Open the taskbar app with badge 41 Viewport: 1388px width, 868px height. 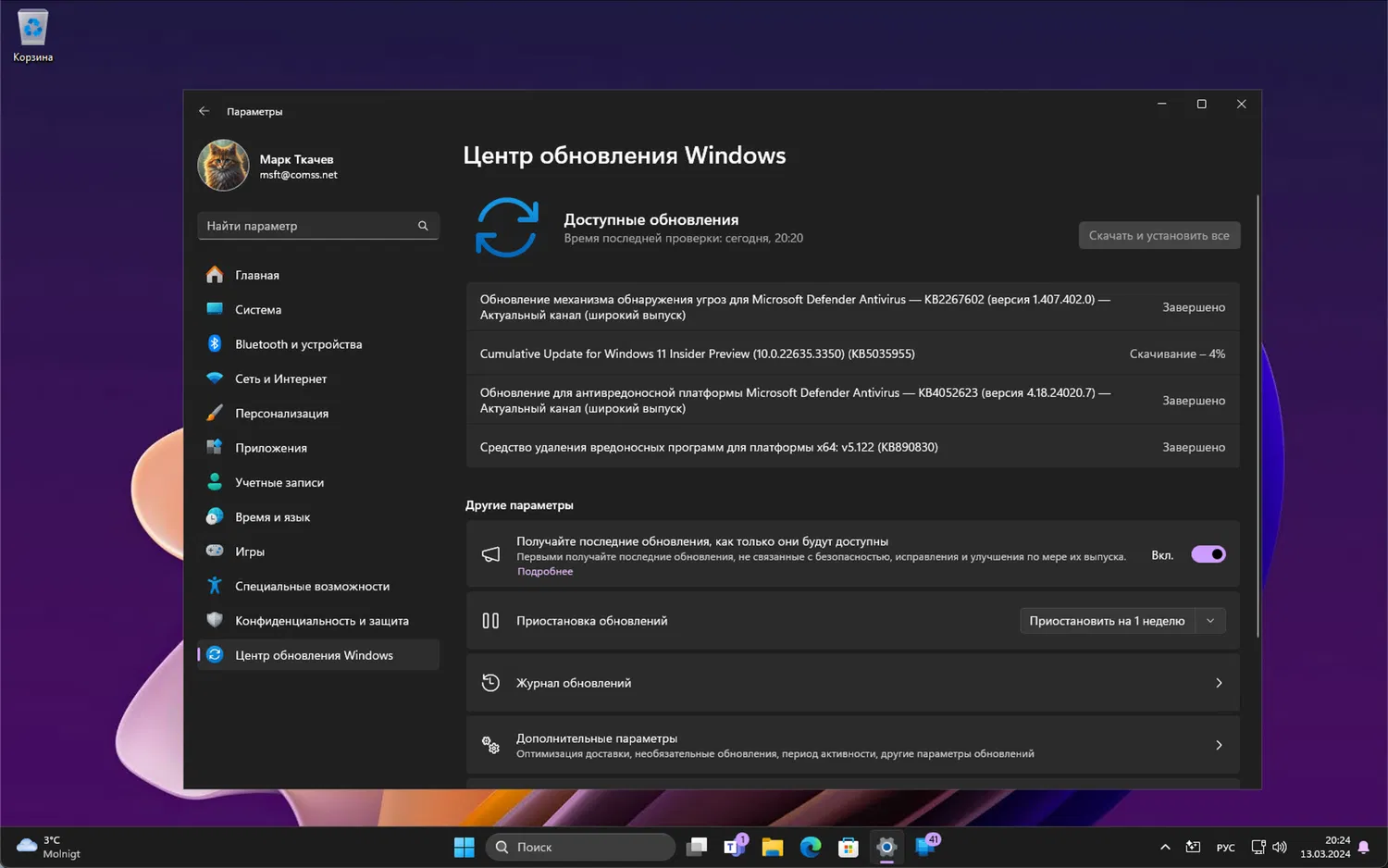pyautogui.click(x=925, y=846)
